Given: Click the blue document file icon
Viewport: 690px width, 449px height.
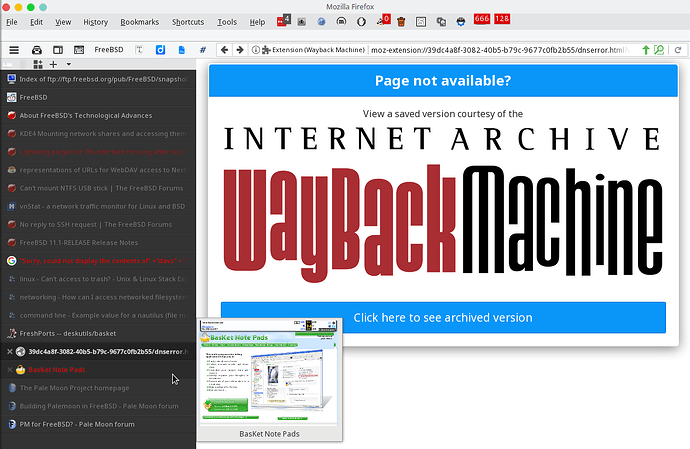Looking at the screenshot, I should 181,50.
